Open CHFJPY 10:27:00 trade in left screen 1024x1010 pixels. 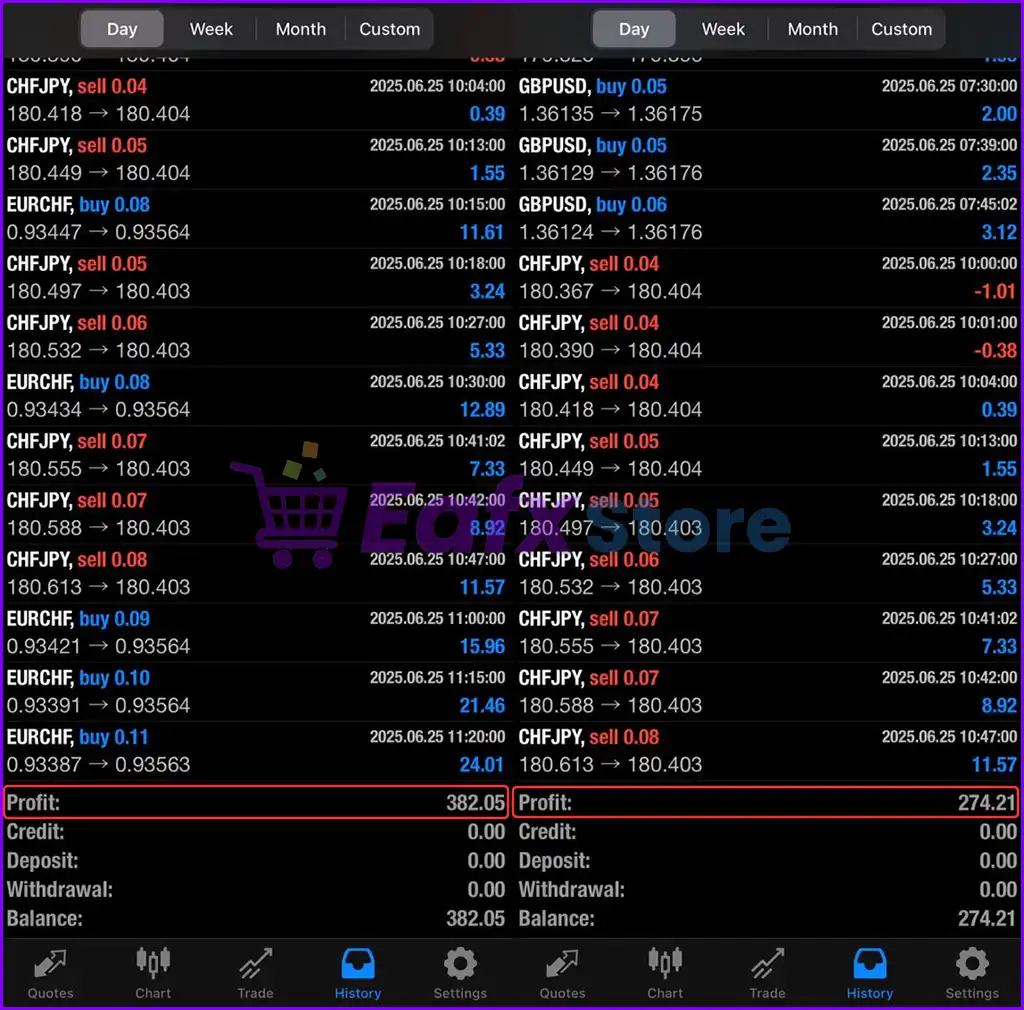coord(256,337)
